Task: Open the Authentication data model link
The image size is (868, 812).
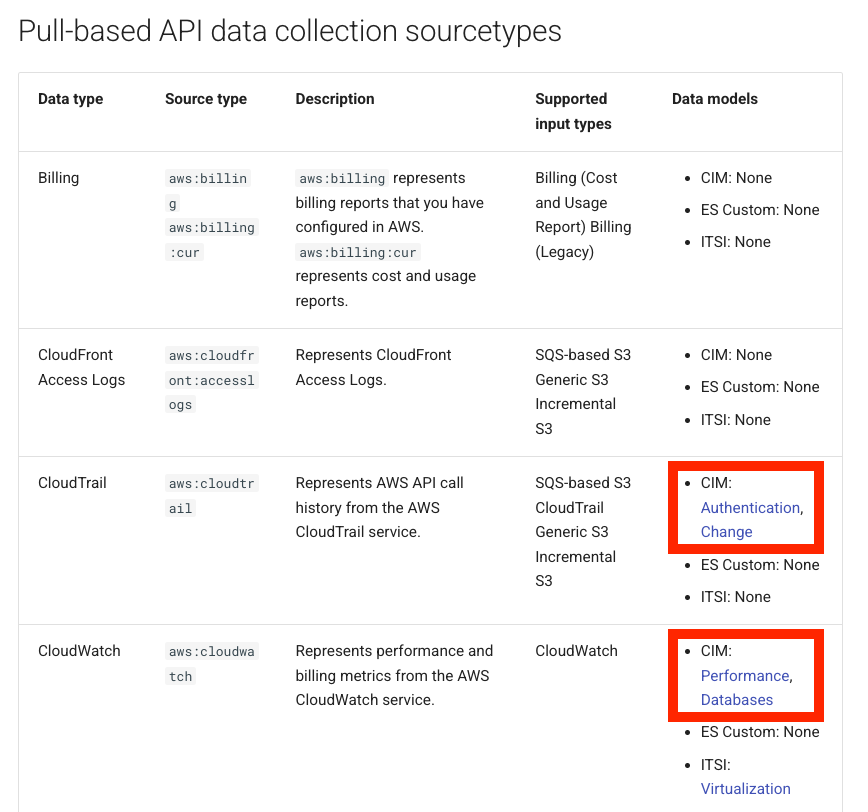Action: click(750, 508)
